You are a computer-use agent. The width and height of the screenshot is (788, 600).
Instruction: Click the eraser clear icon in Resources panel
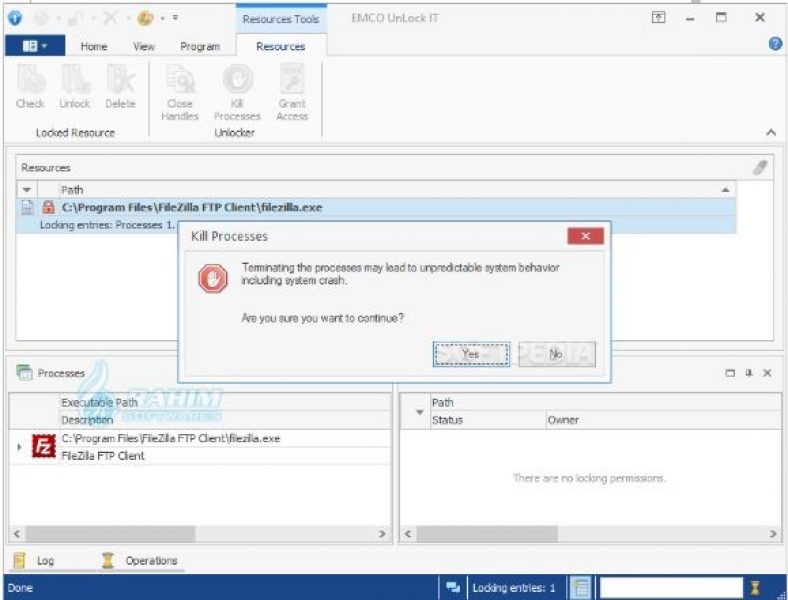(x=760, y=167)
